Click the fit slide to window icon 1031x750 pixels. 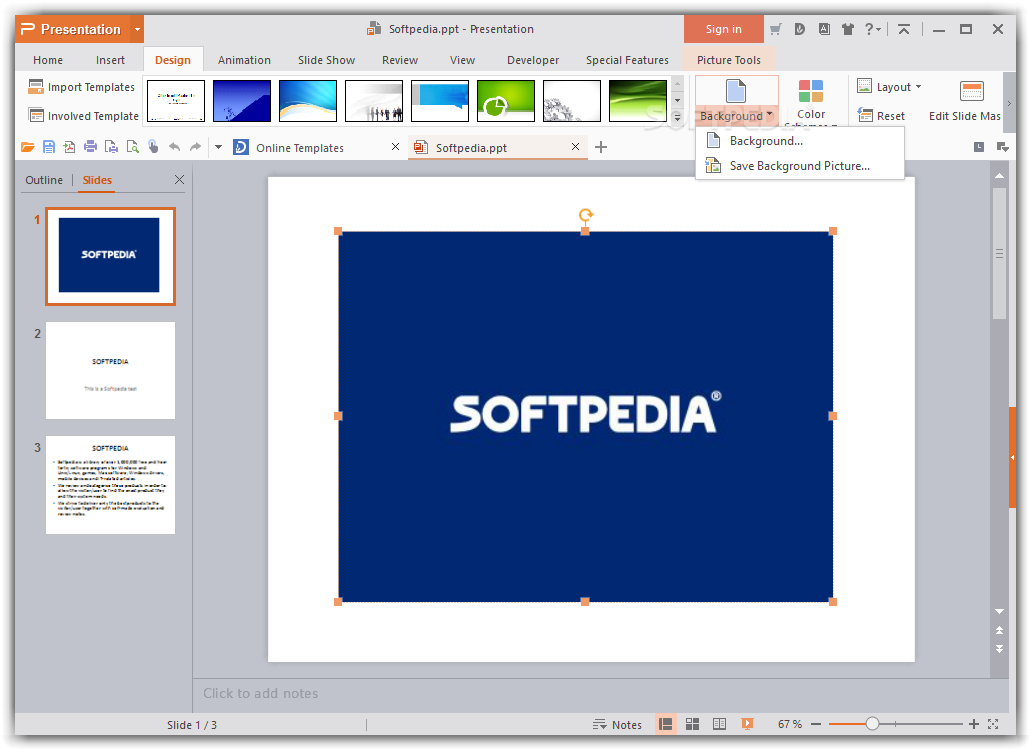click(x=993, y=724)
